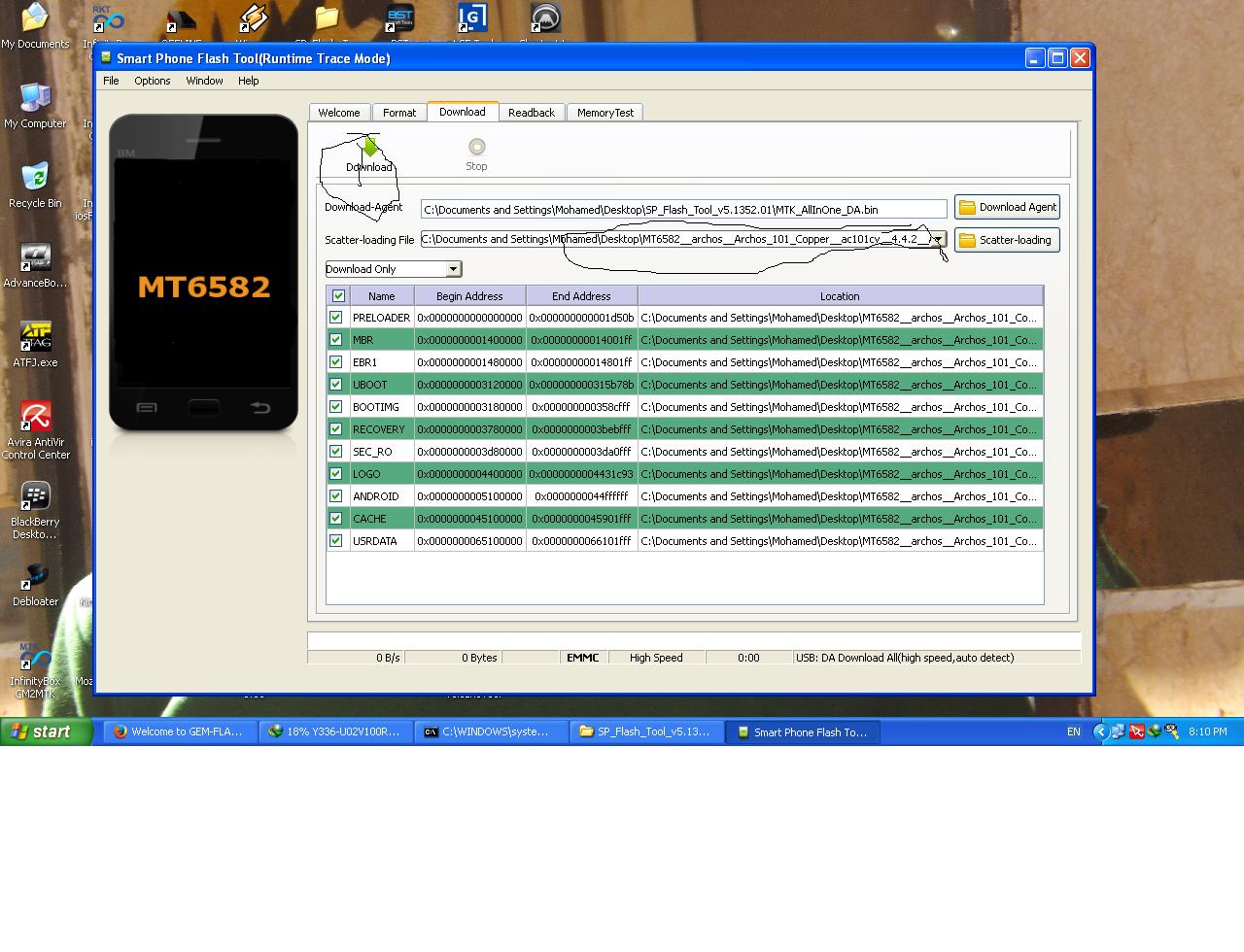Open the Help menu
This screenshot has width=1244, height=952.
pyautogui.click(x=248, y=81)
